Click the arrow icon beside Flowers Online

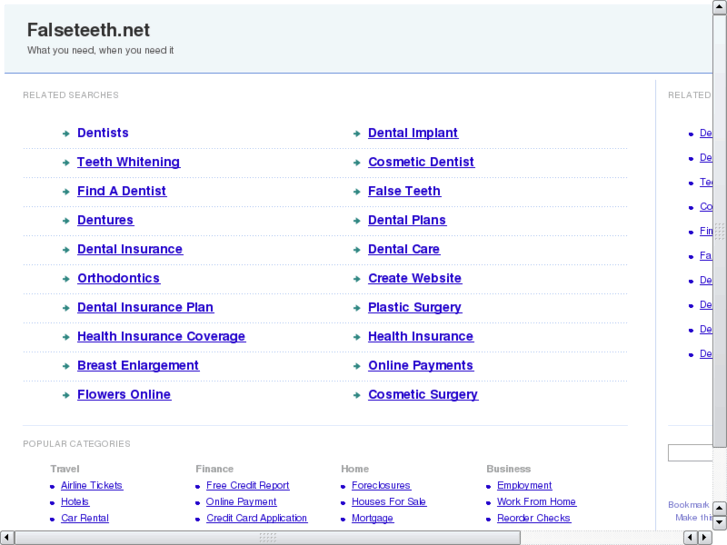click(66, 395)
